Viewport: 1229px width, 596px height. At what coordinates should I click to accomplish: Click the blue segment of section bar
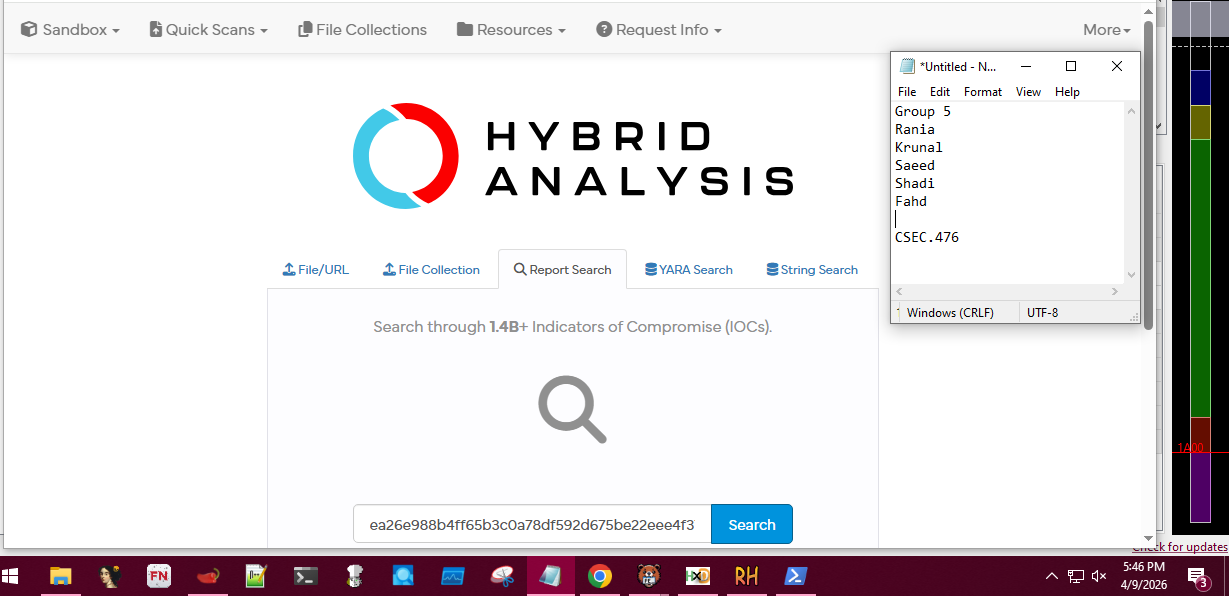[x=1201, y=87]
